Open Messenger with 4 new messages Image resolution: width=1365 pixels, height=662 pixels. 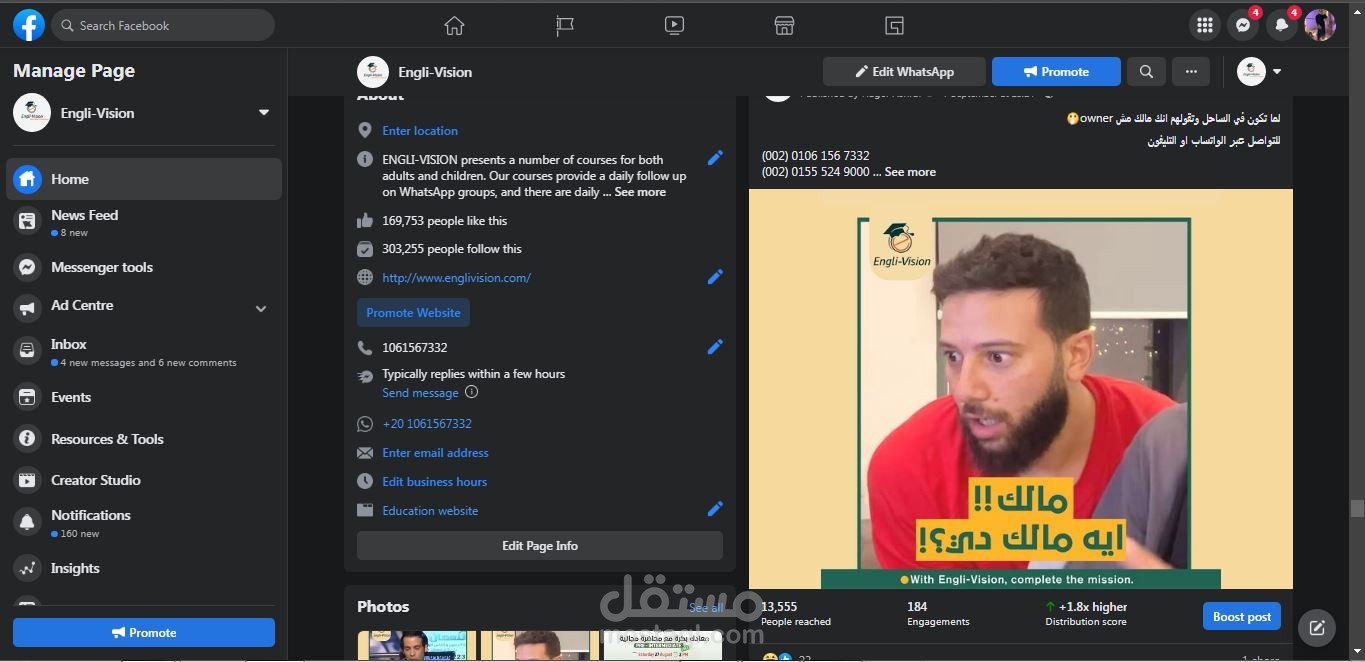[x=1243, y=25]
